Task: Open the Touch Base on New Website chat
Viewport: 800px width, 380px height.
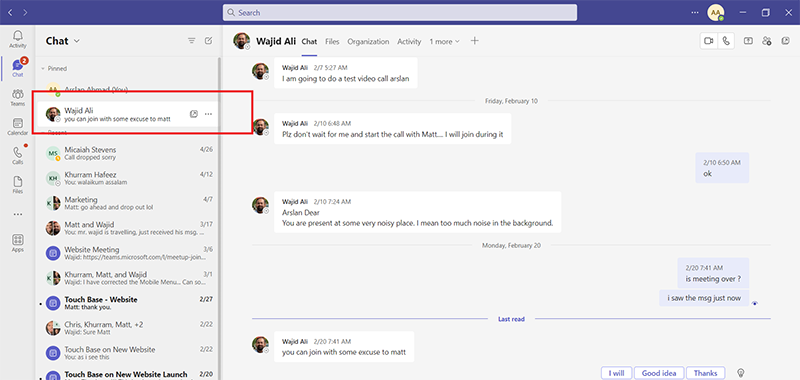Action: point(127,353)
